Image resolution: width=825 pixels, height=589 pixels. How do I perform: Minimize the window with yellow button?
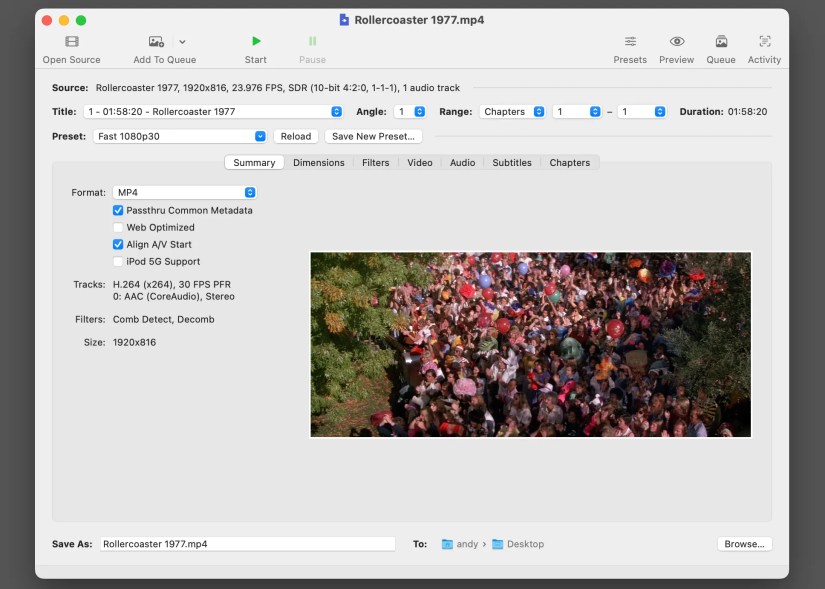pyautogui.click(x=64, y=21)
